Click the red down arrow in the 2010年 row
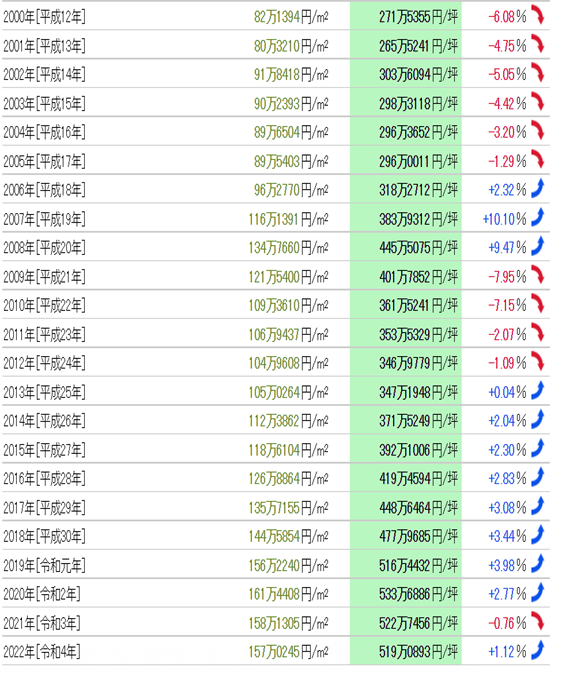The width and height of the screenshot is (566, 675). (x=537, y=303)
